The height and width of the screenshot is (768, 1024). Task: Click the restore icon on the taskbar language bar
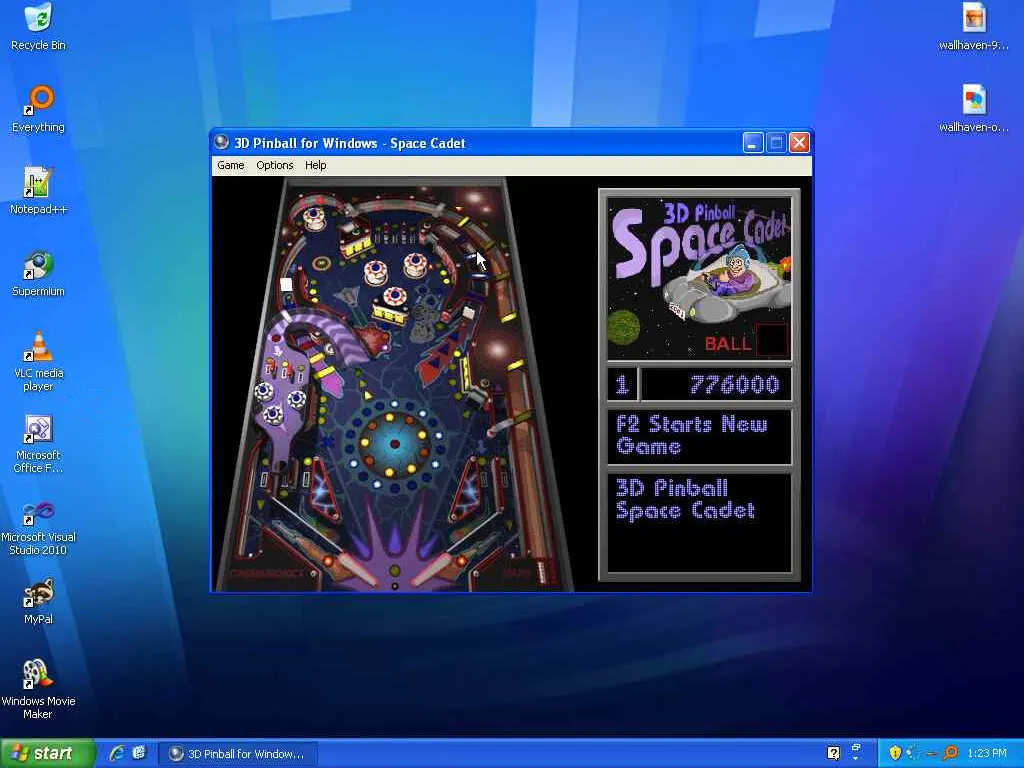click(856, 747)
